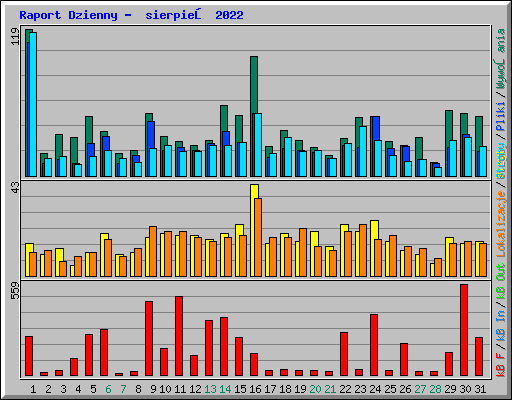Click the '43' axis value
Image resolution: width=512 pixels, height=400 pixels.
15,188
